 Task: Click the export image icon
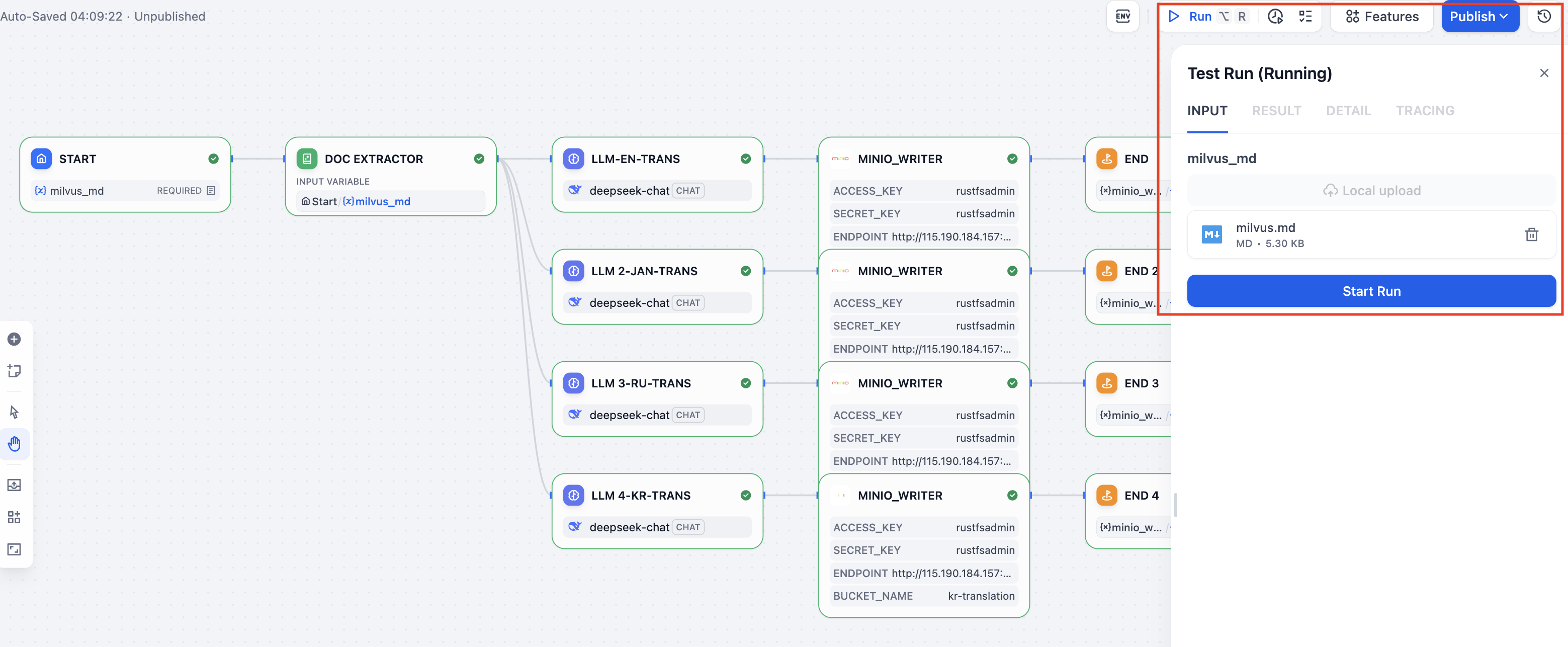pos(14,485)
